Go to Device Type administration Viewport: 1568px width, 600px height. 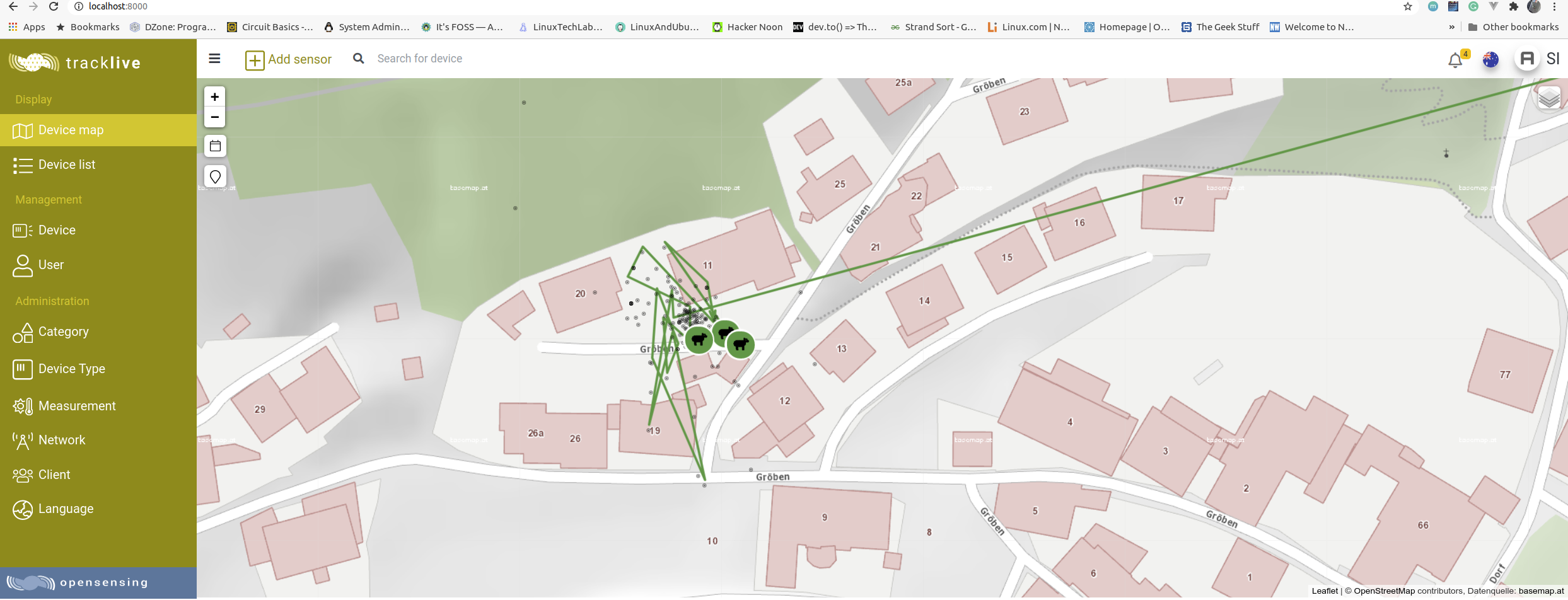pos(98,369)
